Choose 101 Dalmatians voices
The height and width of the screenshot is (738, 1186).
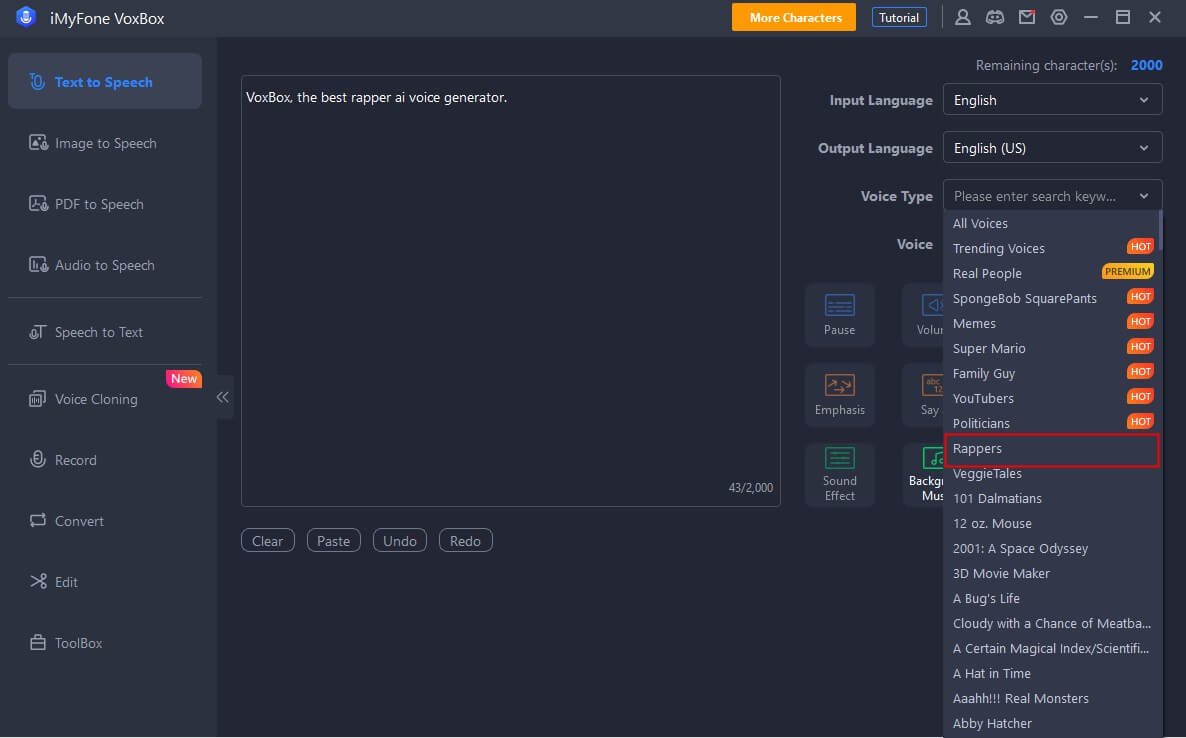tap(1051, 498)
